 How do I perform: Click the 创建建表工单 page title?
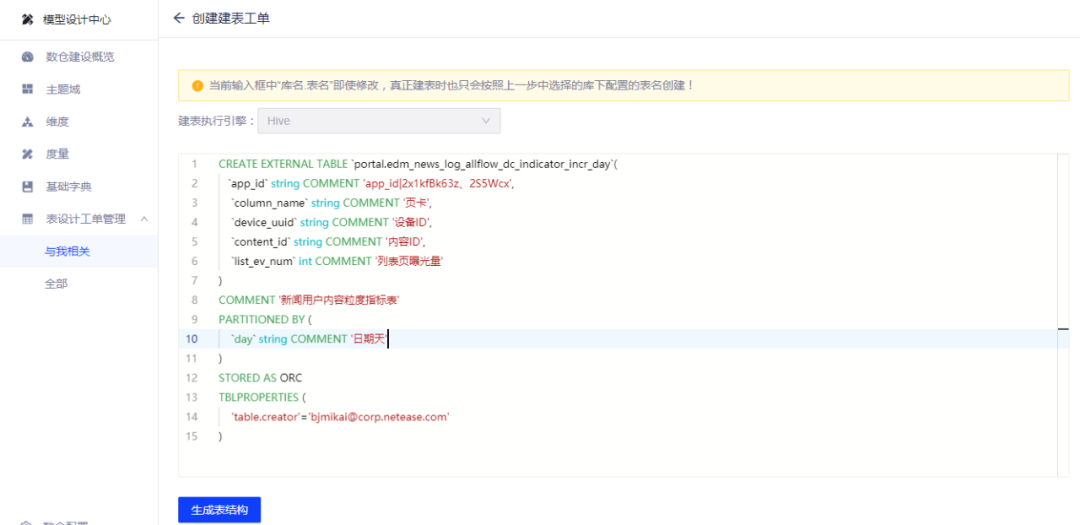click(231, 19)
